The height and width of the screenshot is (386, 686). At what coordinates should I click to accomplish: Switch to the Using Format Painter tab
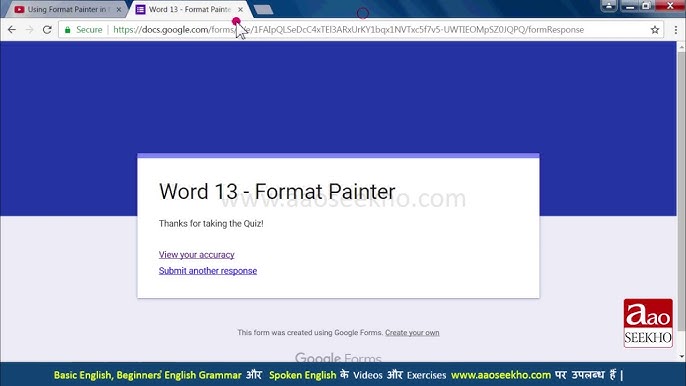coord(66,9)
